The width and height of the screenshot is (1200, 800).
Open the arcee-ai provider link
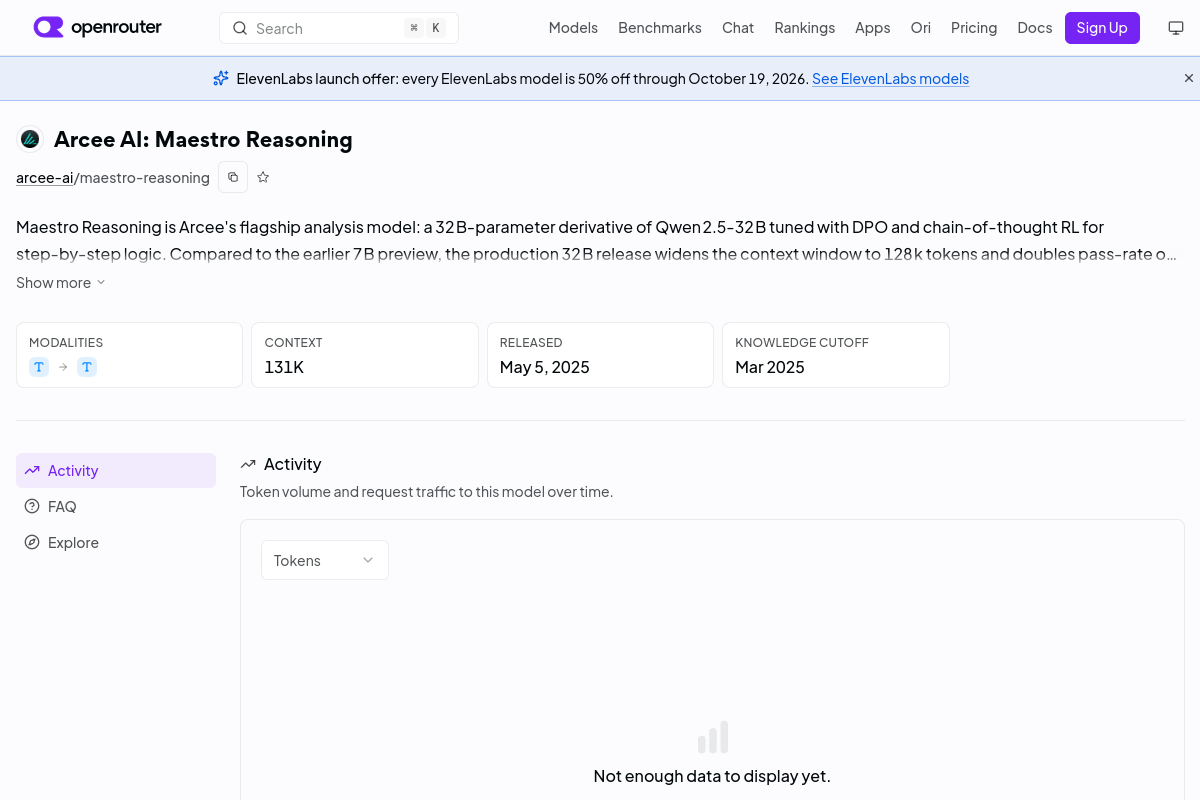tap(45, 178)
